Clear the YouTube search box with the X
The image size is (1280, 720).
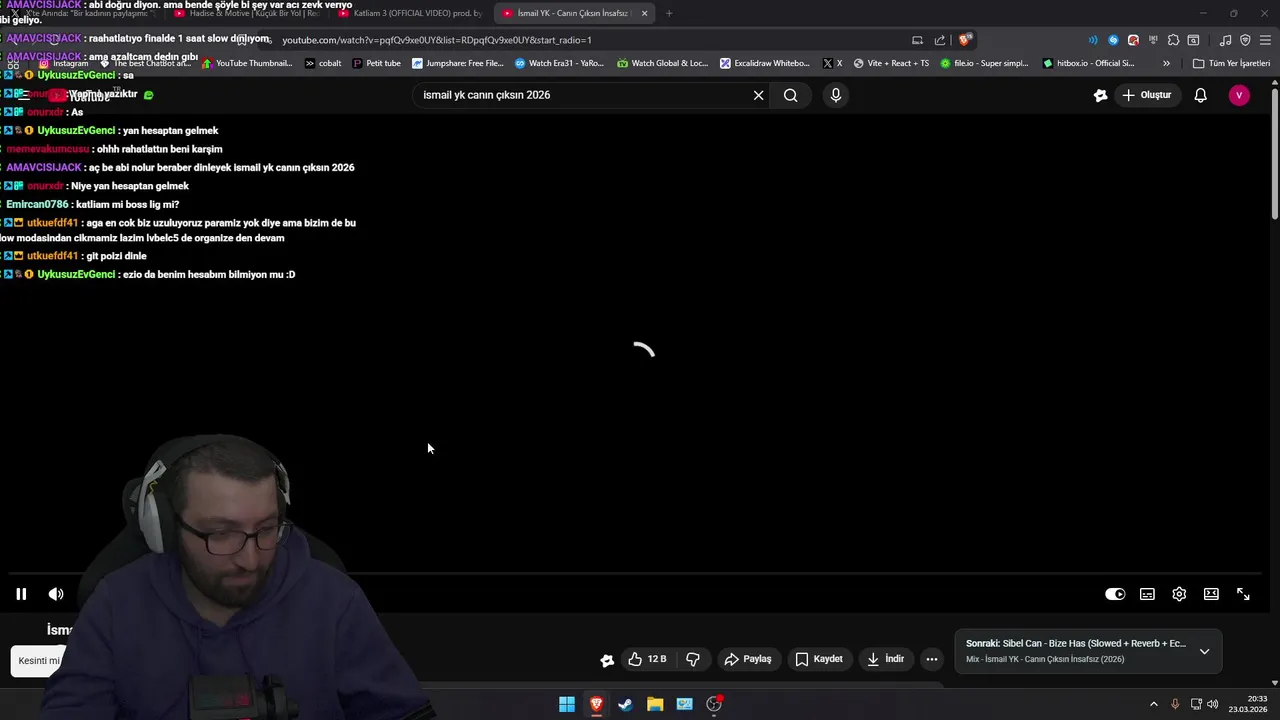pos(758,95)
